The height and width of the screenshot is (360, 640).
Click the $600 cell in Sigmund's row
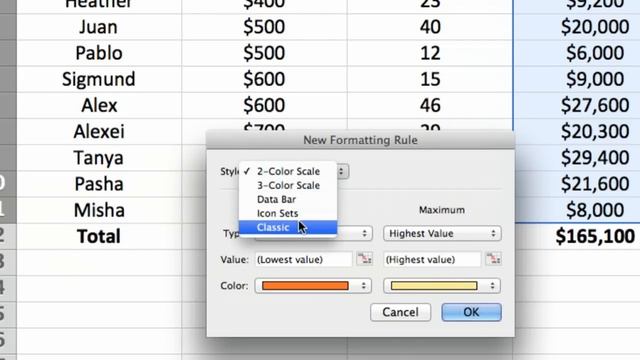264,79
